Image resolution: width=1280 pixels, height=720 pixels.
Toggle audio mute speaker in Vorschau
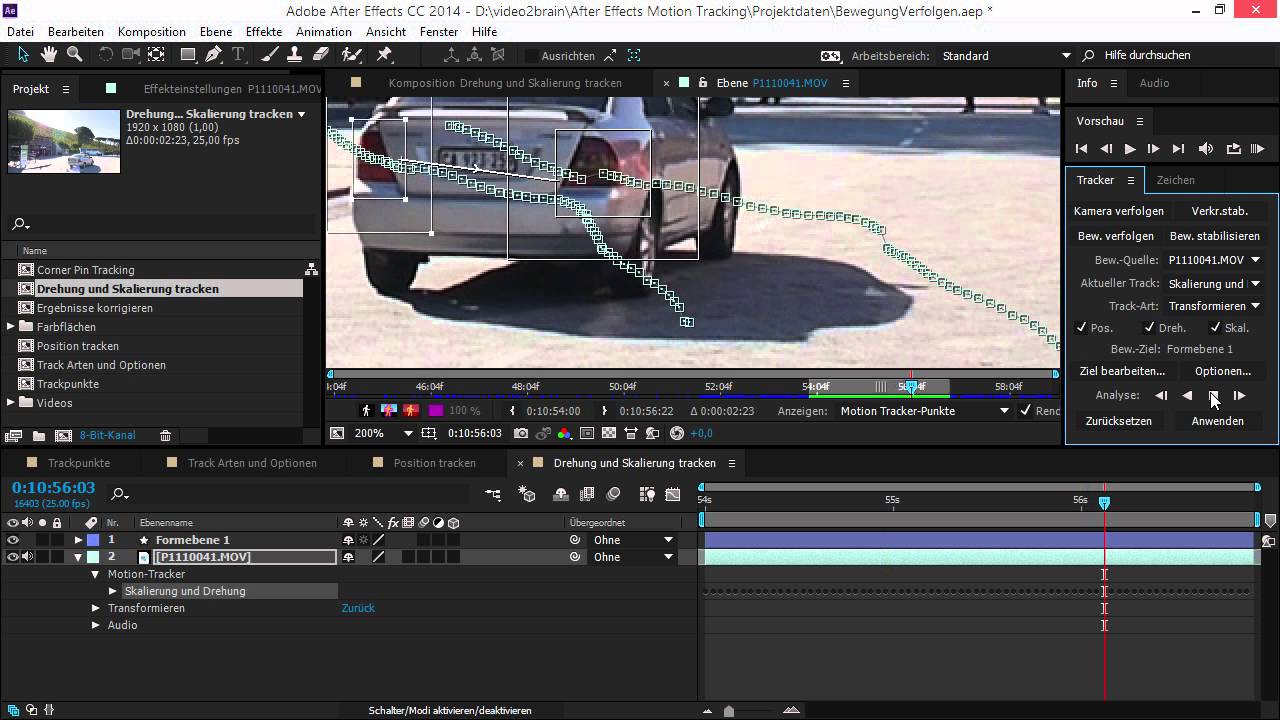(1206, 149)
